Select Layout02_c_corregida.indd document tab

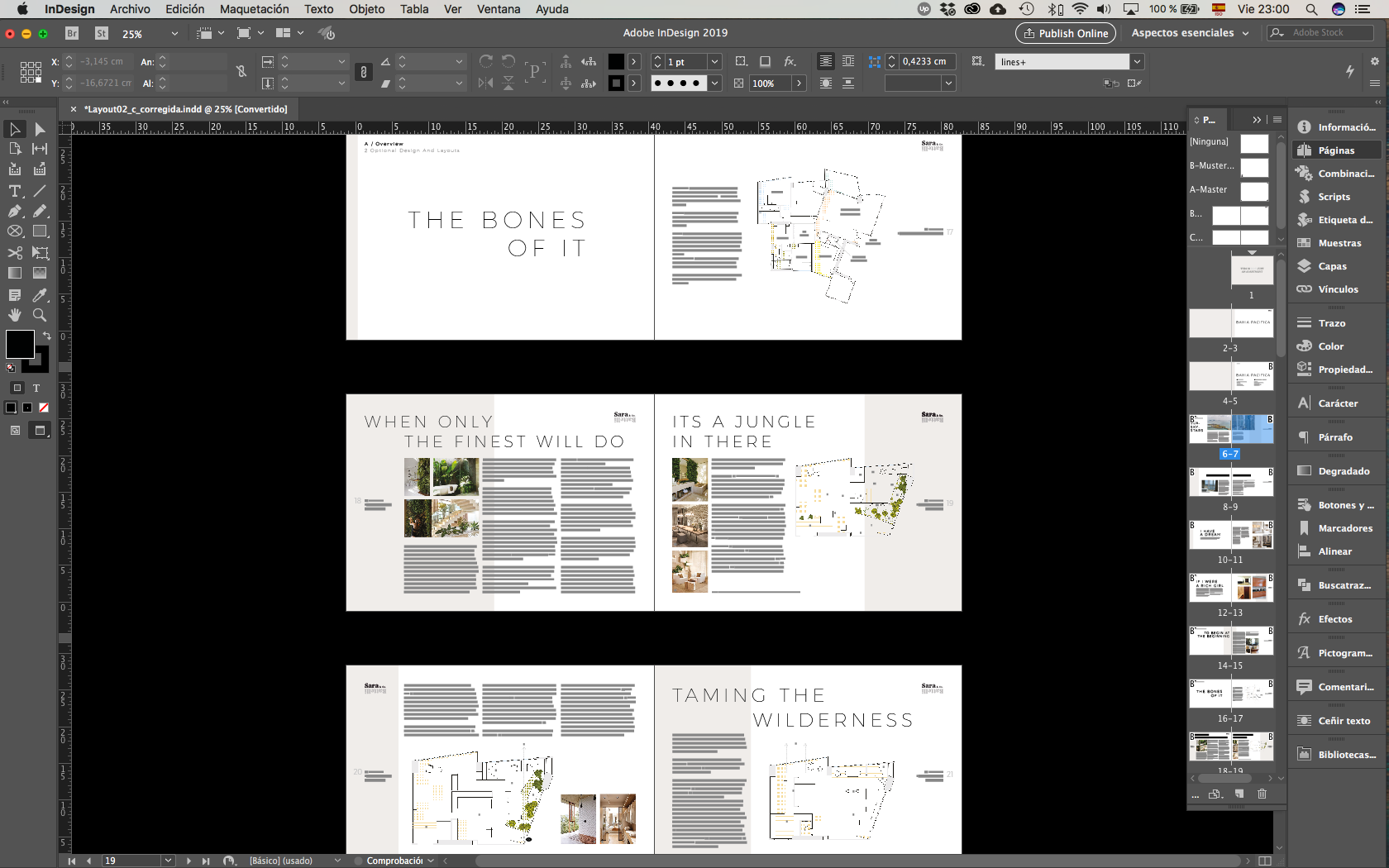[x=185, y=109]
